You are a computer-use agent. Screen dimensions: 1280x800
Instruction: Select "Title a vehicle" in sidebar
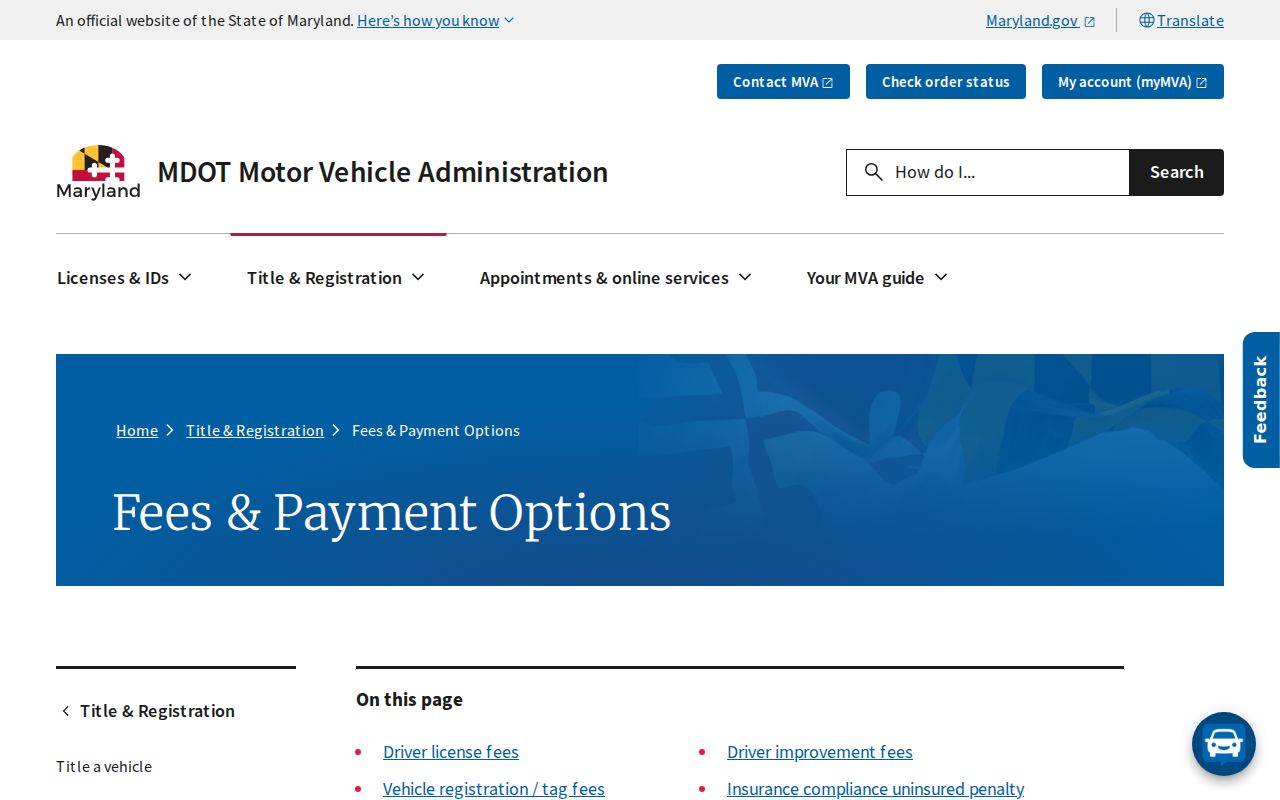tap(104, 767)
